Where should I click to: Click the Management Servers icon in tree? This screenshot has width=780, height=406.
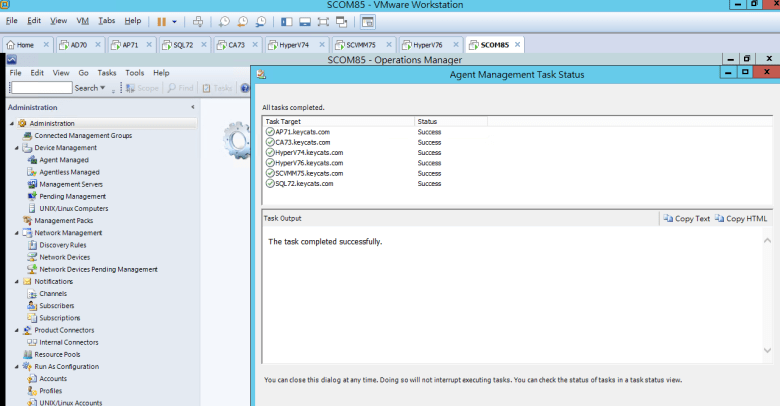tap(32, 184)
